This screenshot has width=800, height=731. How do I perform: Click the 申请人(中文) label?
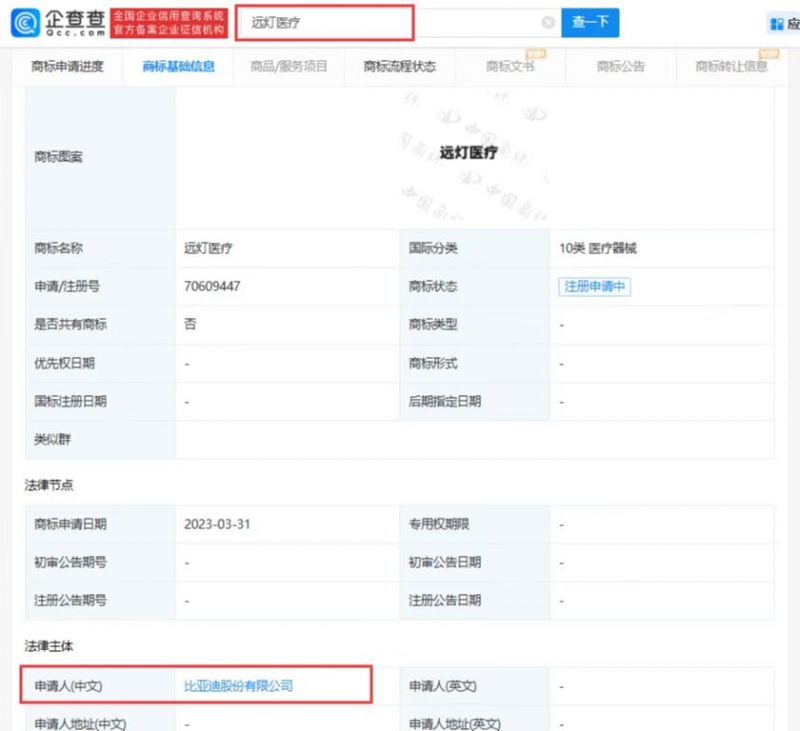click(68, 686)
